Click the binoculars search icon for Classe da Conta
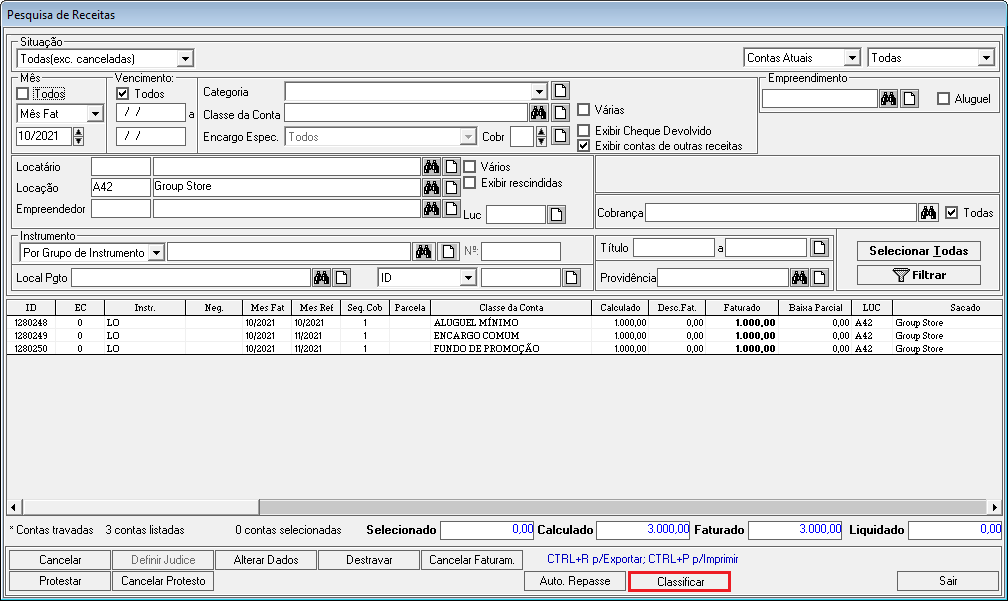1008x601 pixels. pyautogui.click(x=538, y=113)
